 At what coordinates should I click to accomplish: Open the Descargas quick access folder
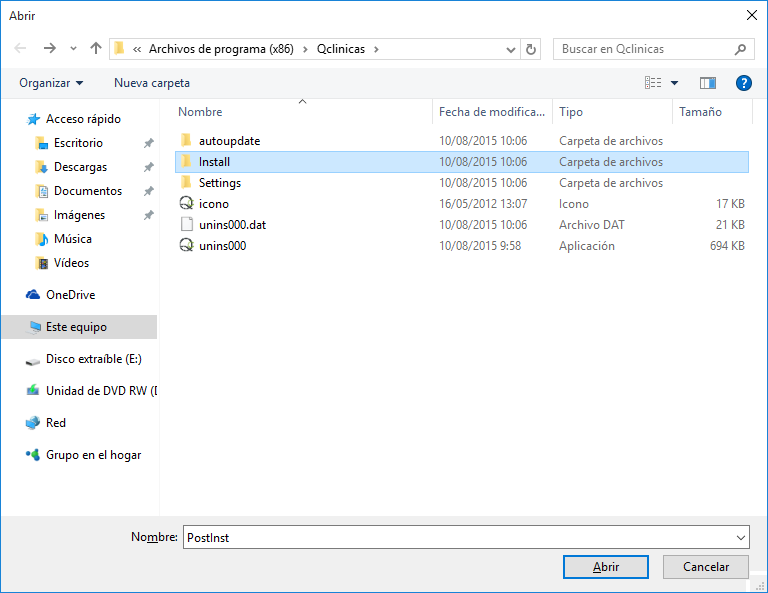pos(80,167)
